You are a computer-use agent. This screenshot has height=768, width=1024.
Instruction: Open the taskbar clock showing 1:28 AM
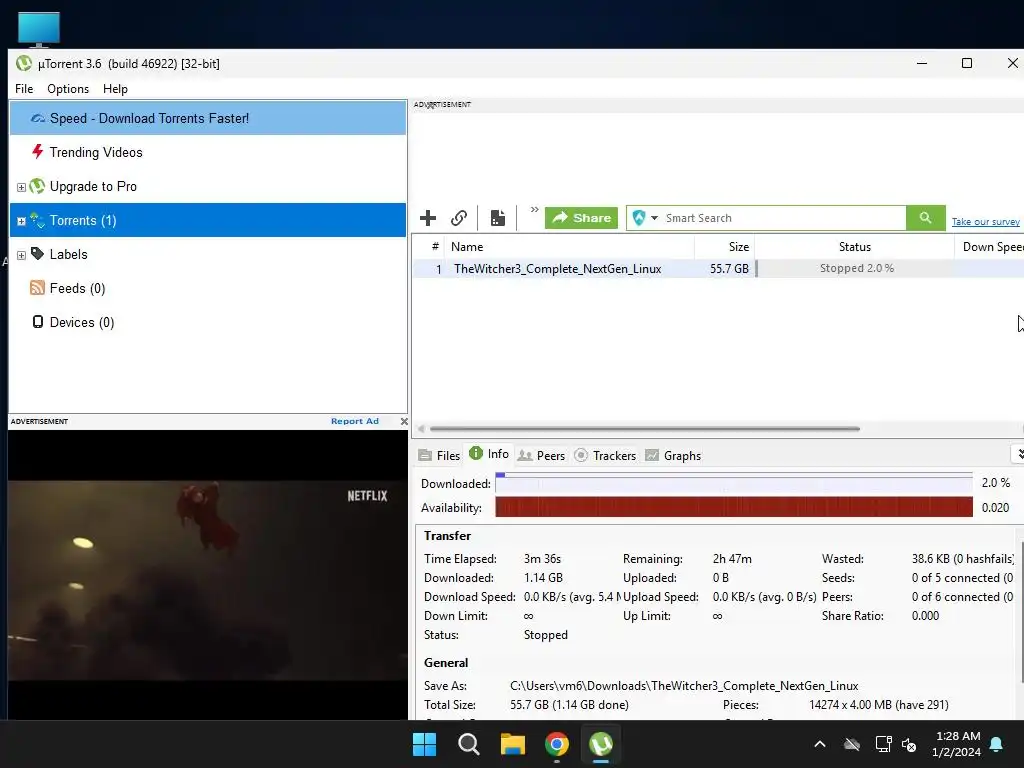[957, 744]
